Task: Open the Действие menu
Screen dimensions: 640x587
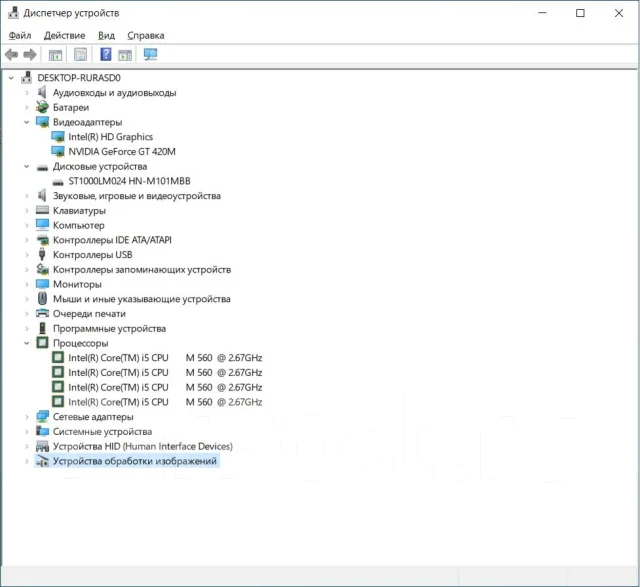Action: point(64,36)
